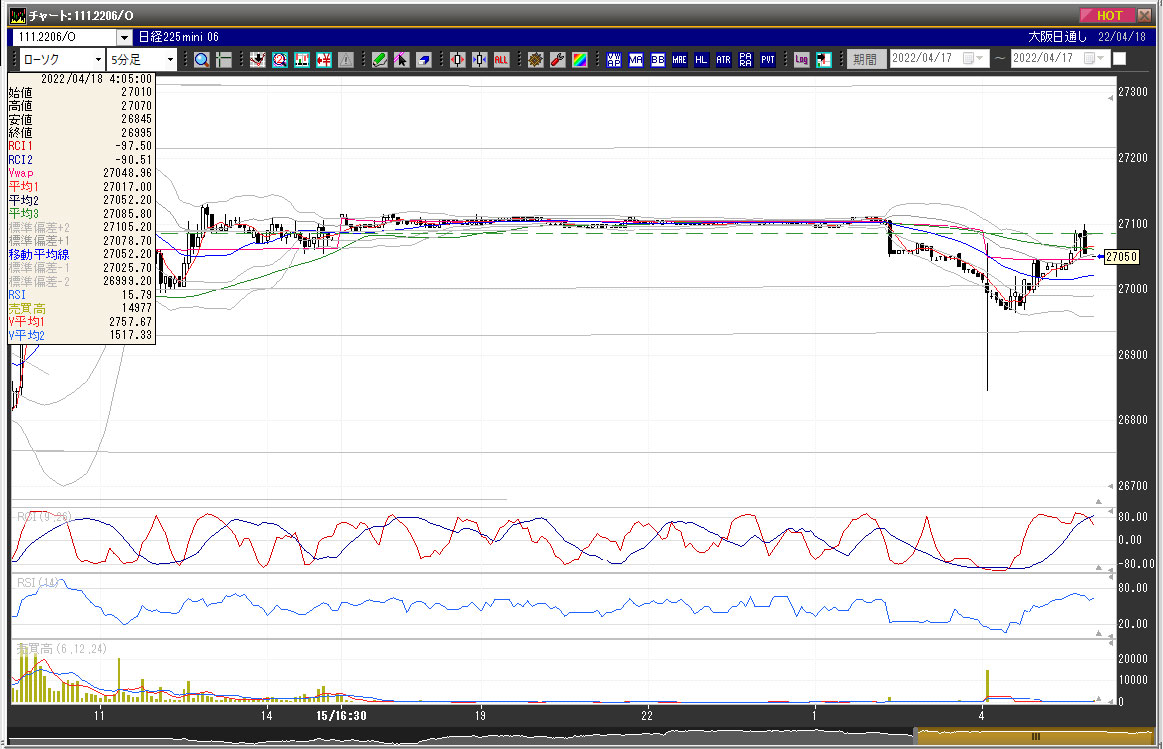Open the chip-shaped chart settings icon
1163x749 pixels.
pyautogui.click(x=536, y=60)
